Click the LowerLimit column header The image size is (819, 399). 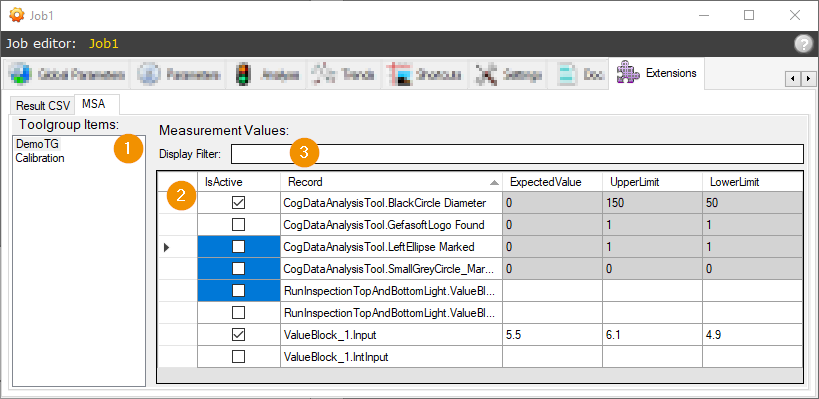[752, 182]
